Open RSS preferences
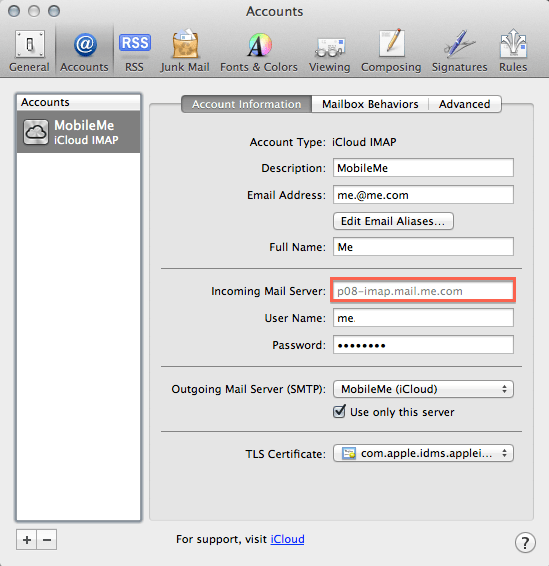549x566 pixels. coord(134,51)
